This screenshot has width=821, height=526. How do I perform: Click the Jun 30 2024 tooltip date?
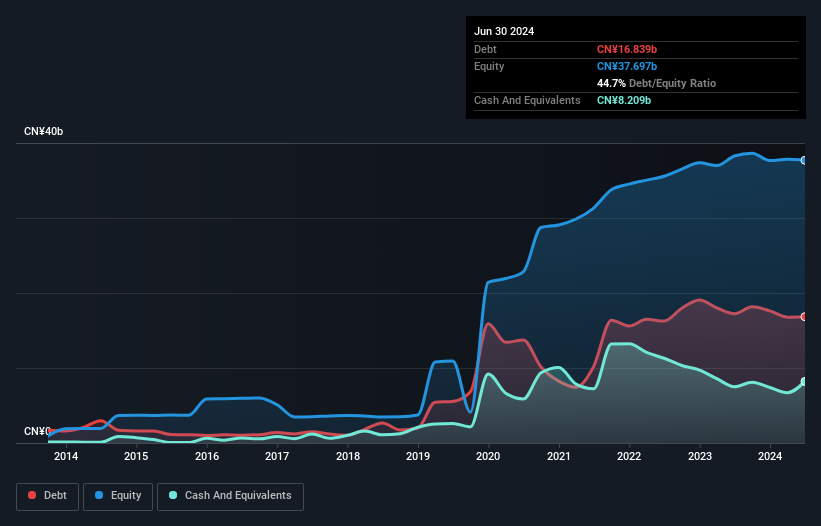click(504, 31)
